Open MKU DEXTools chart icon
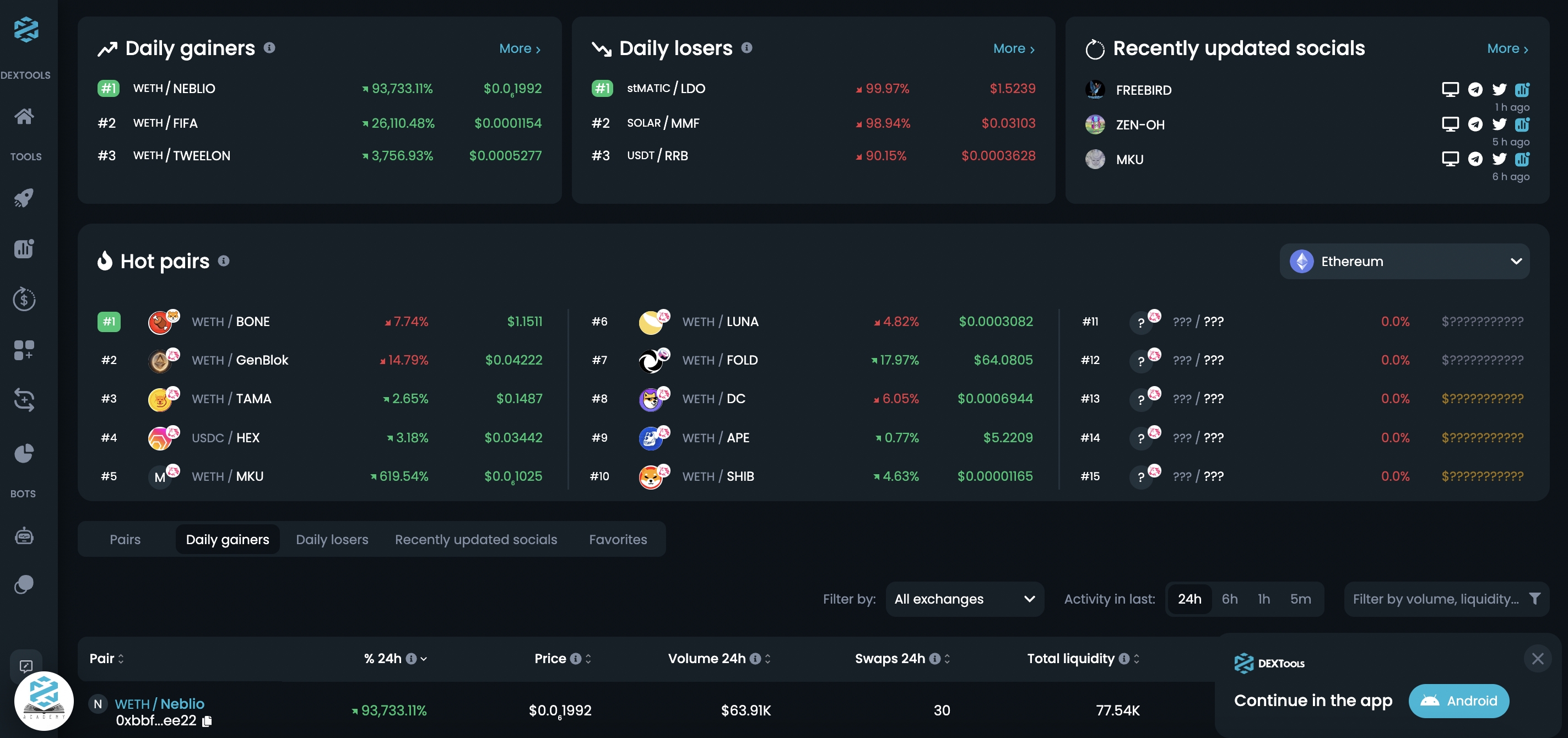 (x=1522, y=159)
